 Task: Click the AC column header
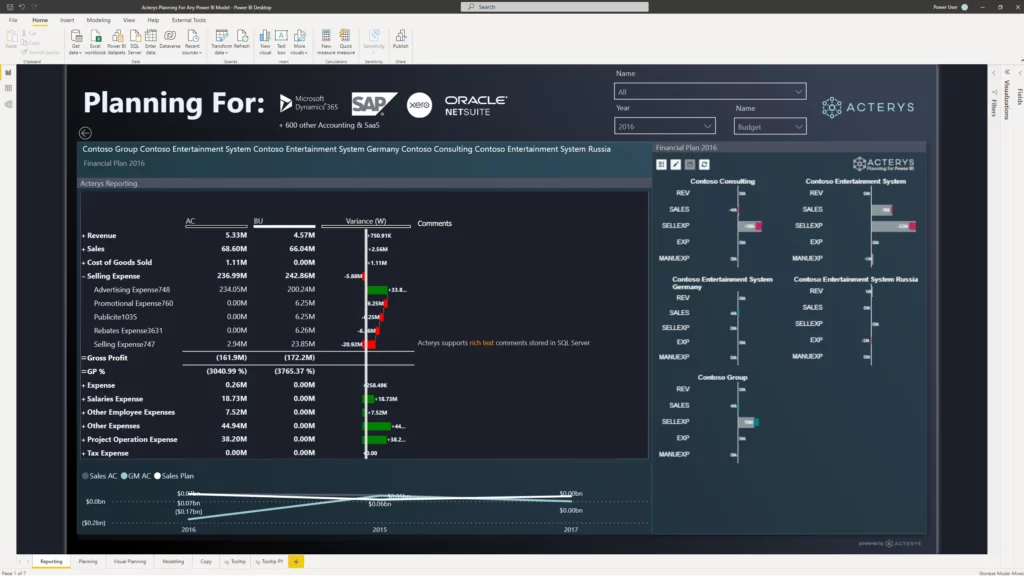(190, 221)
